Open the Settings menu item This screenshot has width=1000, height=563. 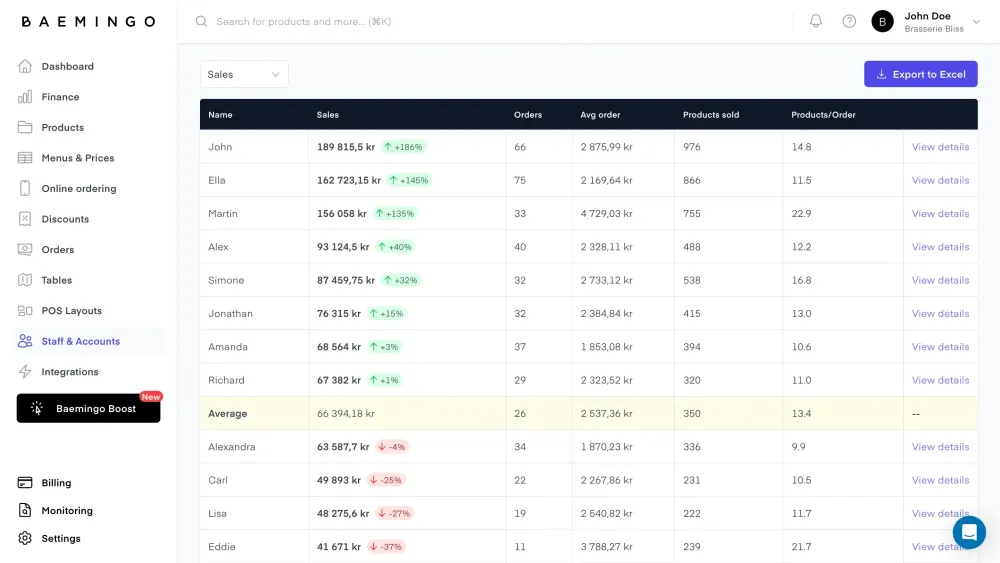60,539
